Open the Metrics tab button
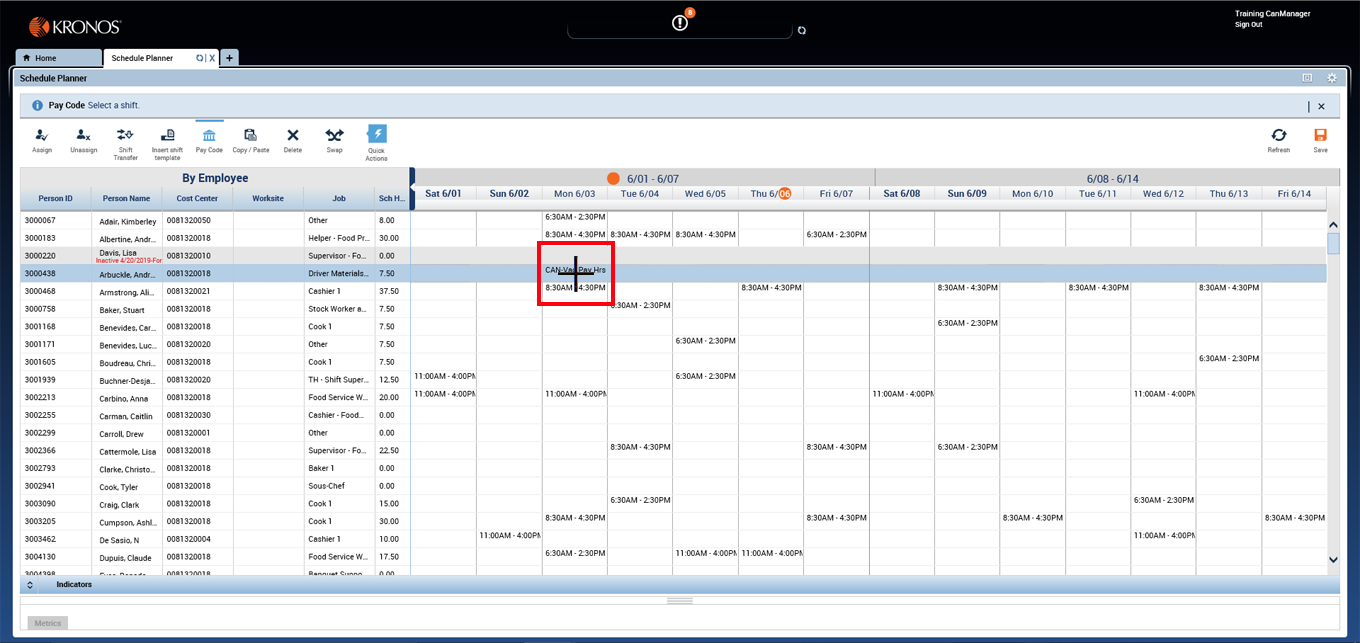The image size is (1360, 643). 47,623
